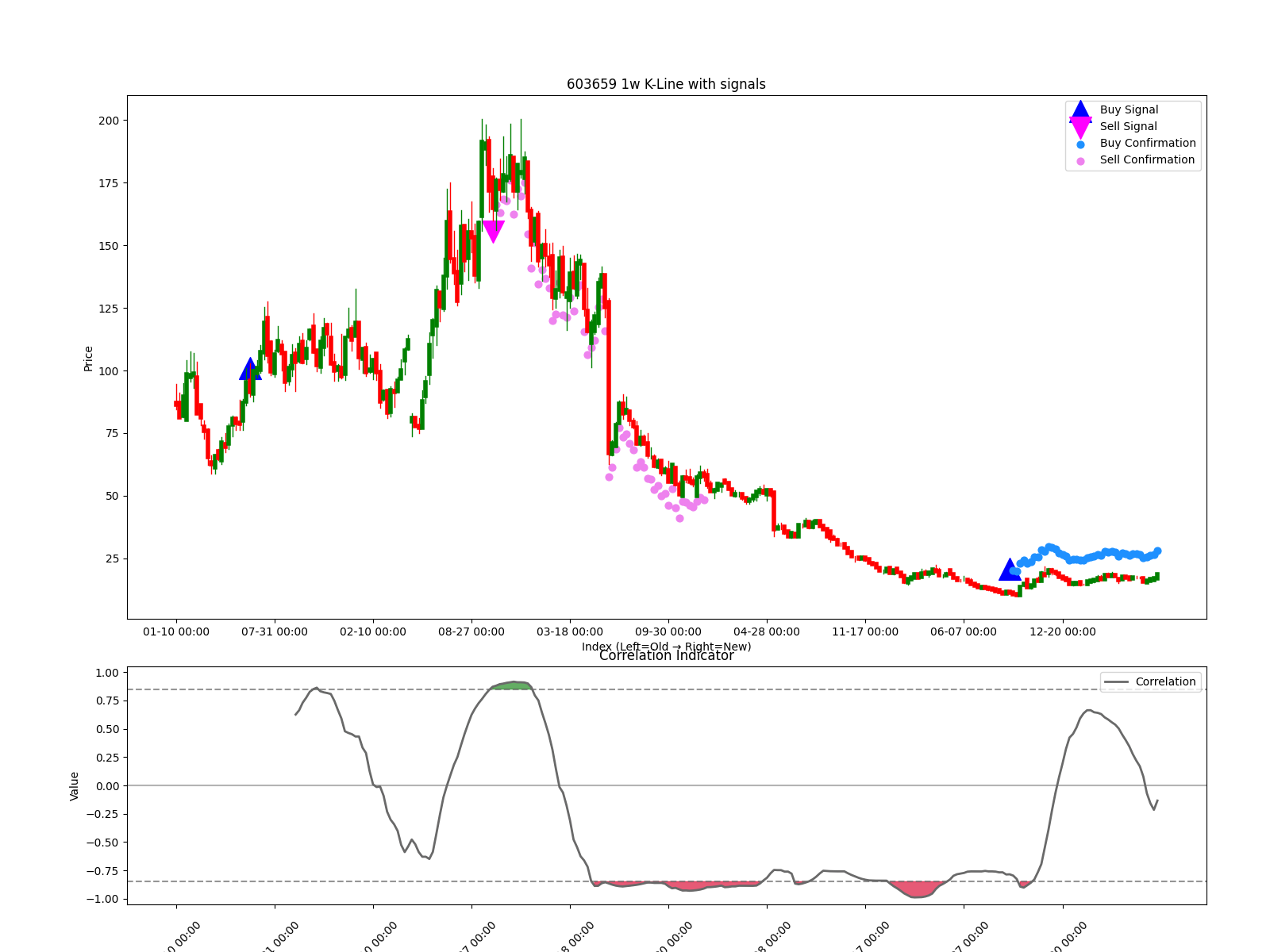Click the '-1.00' correlation tick label
1270x952 pixels.
point(103,899)
